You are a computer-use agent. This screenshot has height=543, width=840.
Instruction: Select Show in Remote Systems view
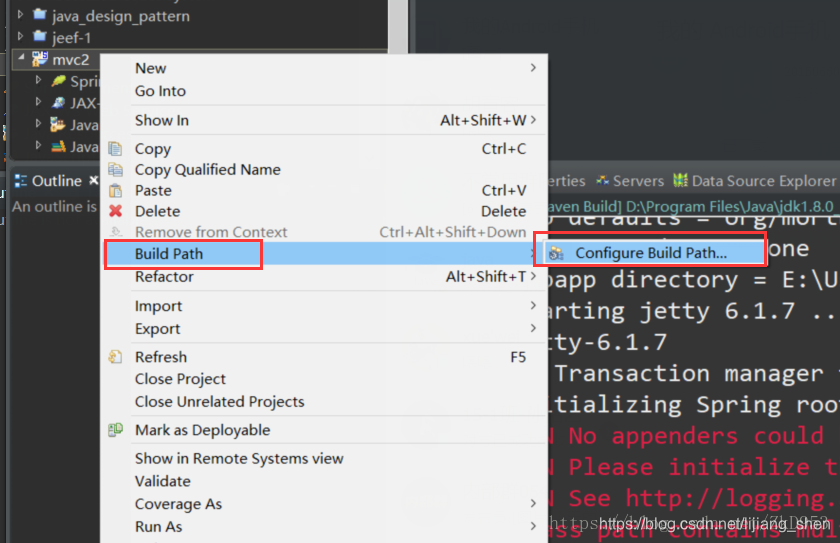pyautogui.click(x=324, y=458)
